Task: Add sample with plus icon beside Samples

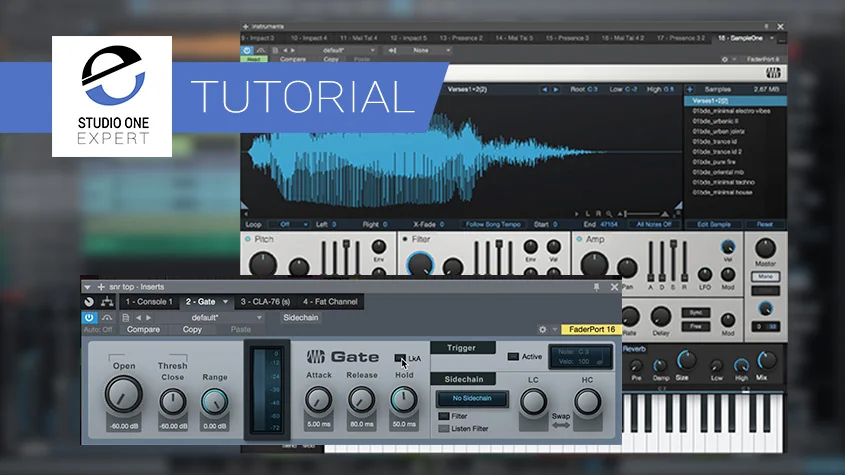Action: click(690, 90)
